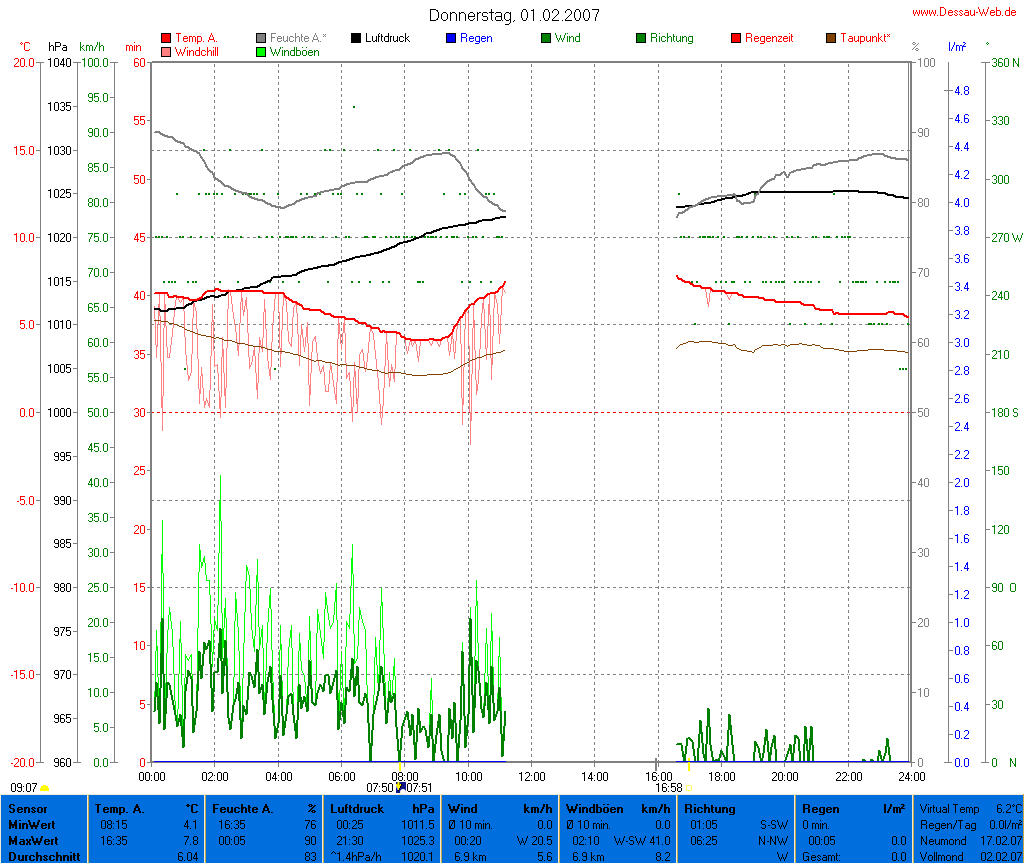Click the Richtung column header in table
Viewport: 1024px width, 863px height.
click(710, 808)
